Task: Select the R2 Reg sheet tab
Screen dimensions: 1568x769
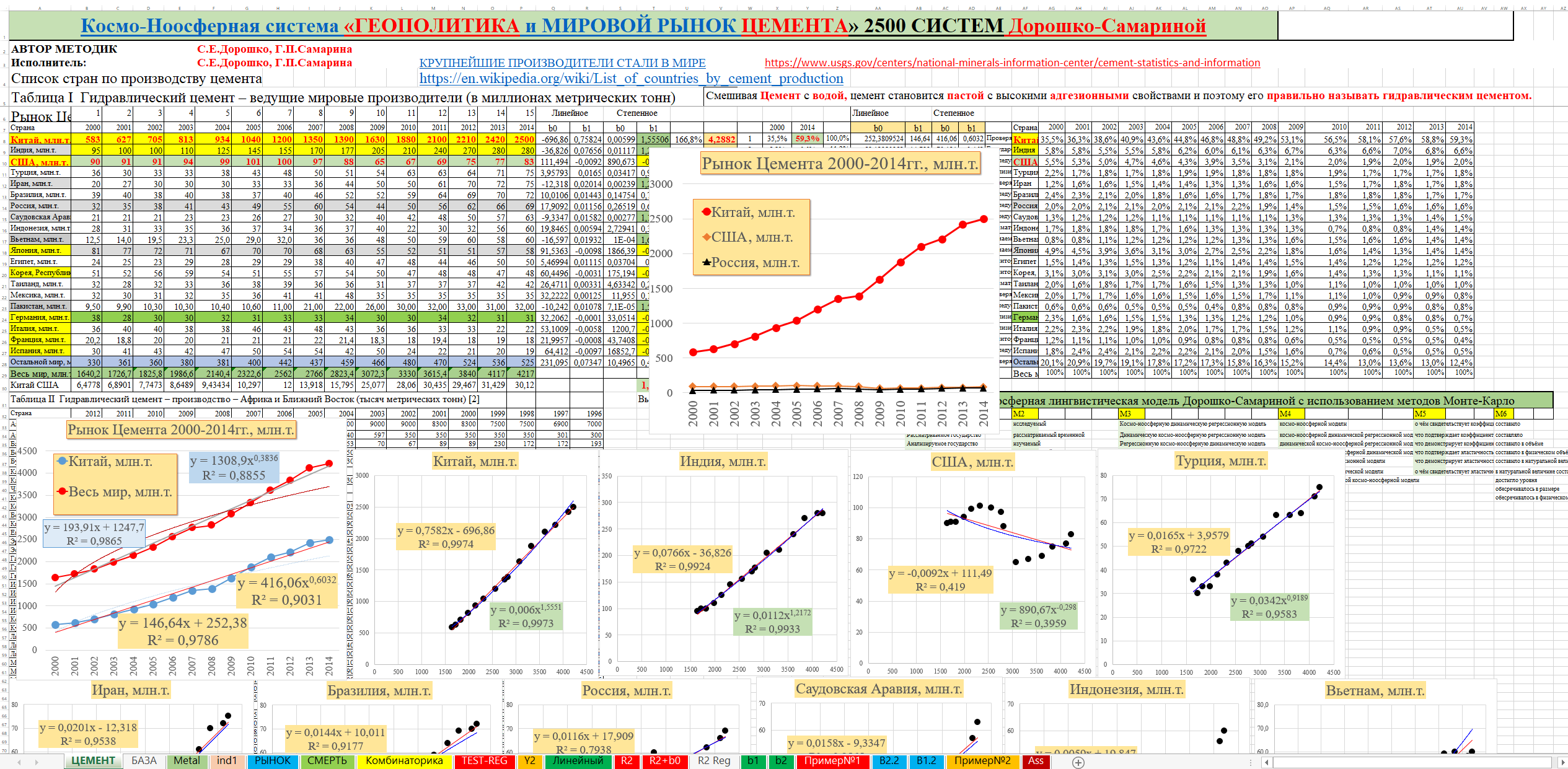Action: (714, 761)
